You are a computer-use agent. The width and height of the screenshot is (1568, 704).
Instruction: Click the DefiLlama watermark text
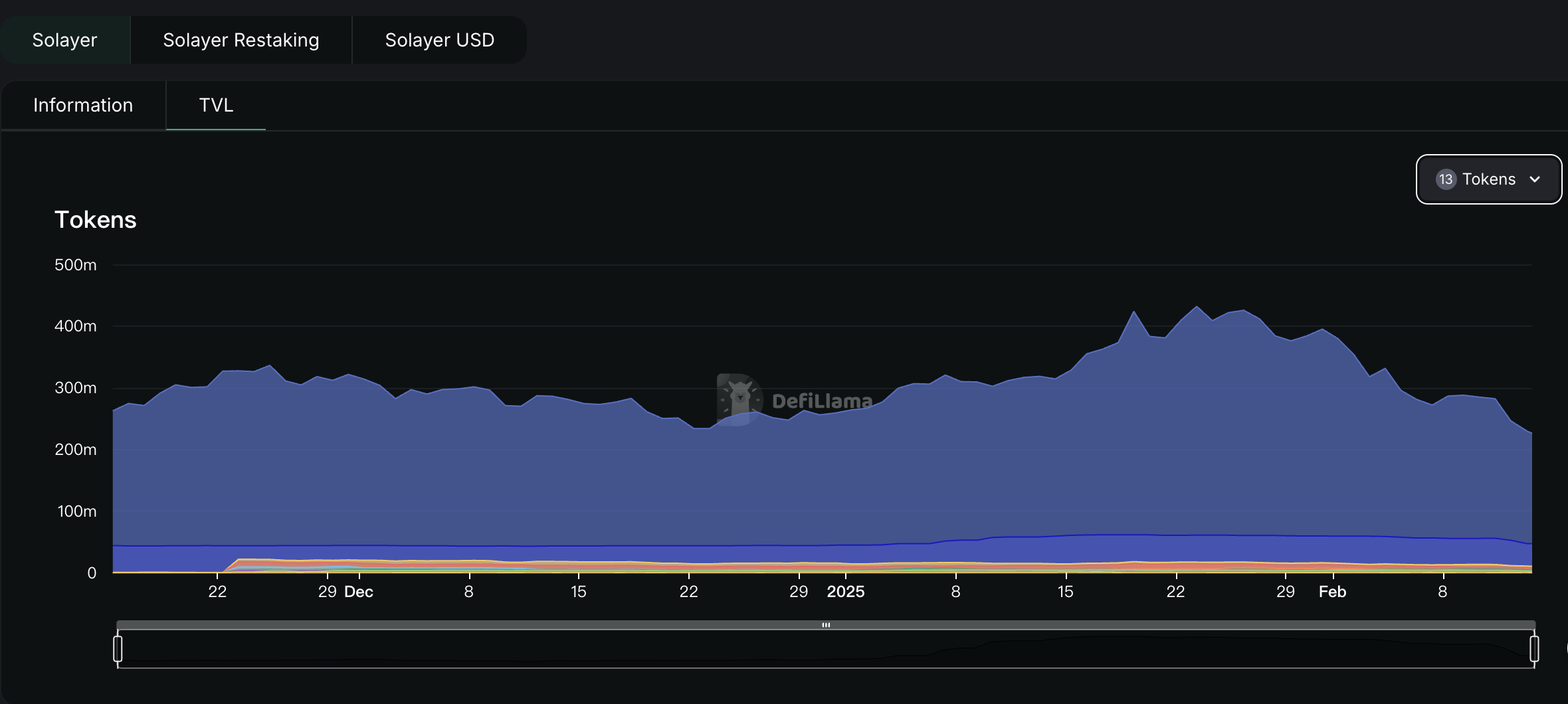pyautogui.click(x=822, y=401)
